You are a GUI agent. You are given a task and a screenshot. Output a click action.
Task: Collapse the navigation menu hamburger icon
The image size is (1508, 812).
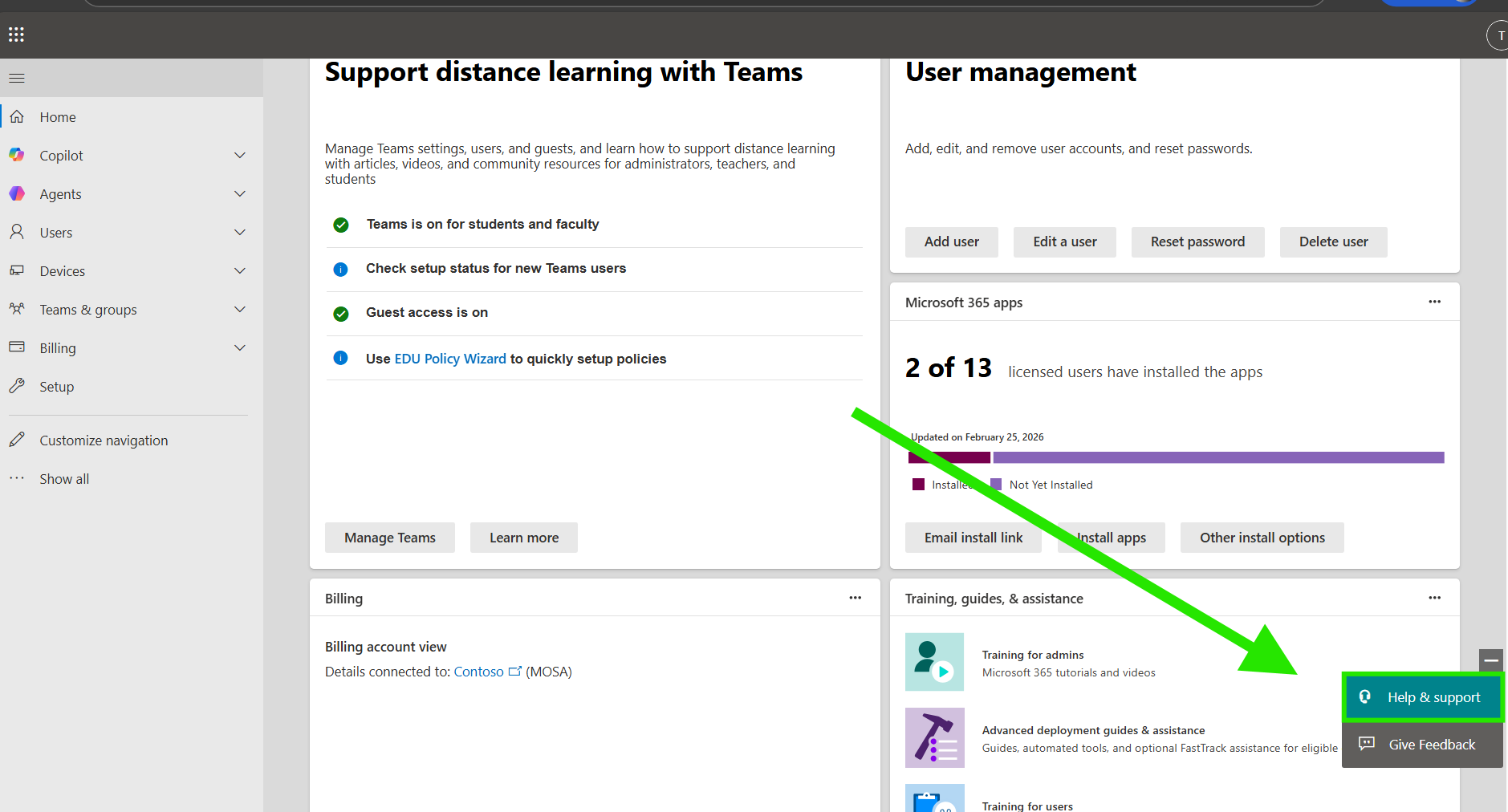[x=17, y=78]
